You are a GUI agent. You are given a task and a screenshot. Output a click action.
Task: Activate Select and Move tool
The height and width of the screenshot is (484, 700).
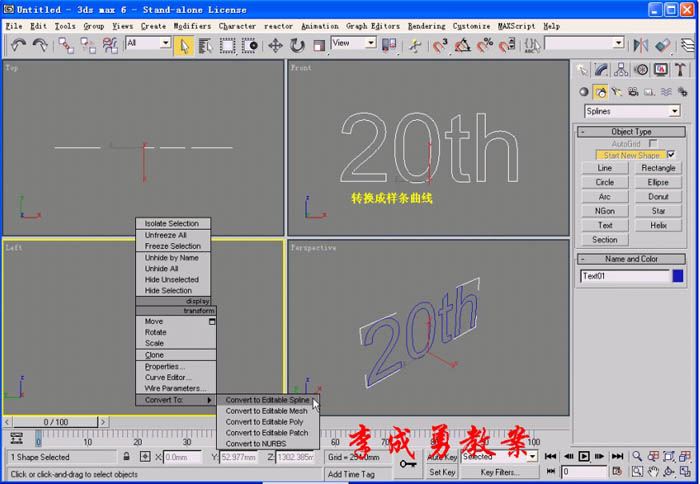(x=275, y=46)
